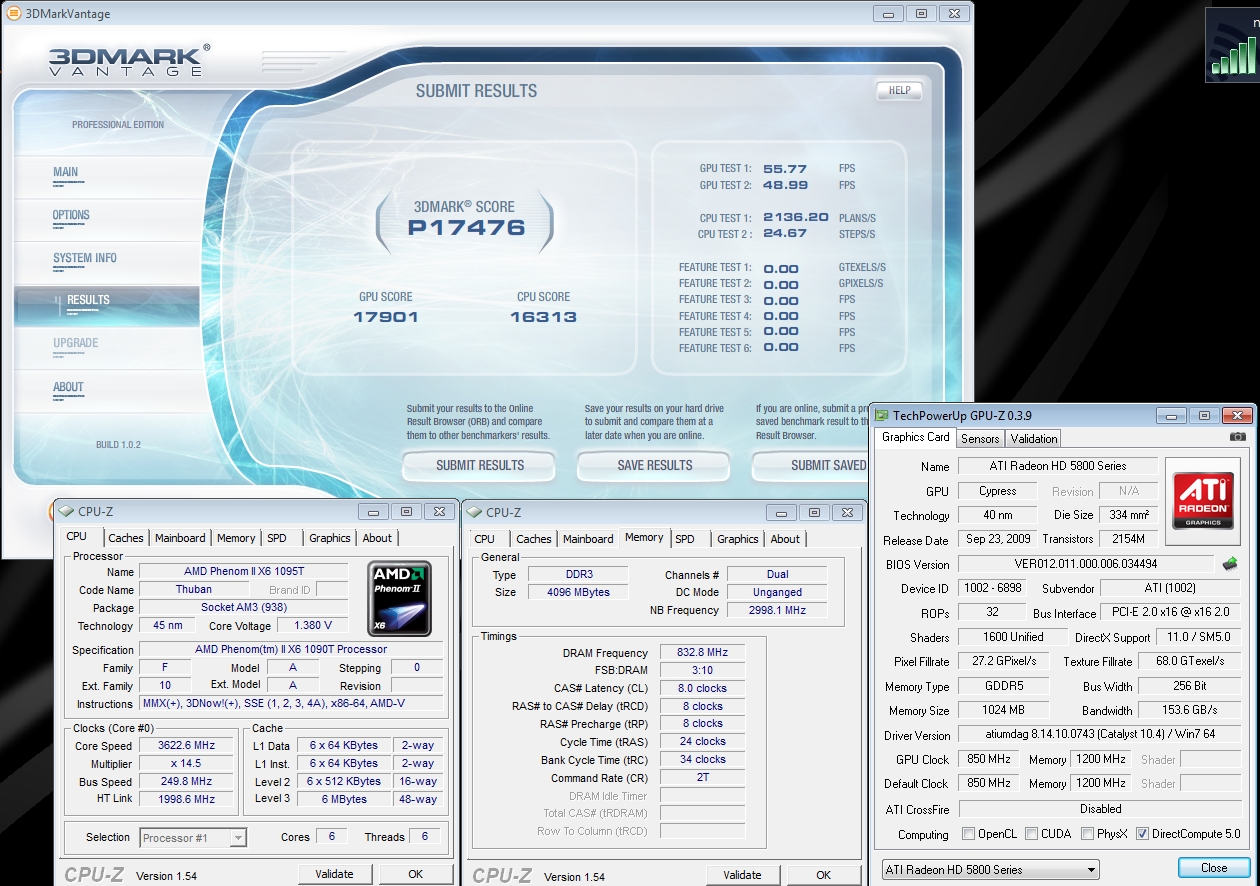Click the Memory-tab CPU-Z window title icon
This screenshot has width=1260, height=886.
[476, 512]
